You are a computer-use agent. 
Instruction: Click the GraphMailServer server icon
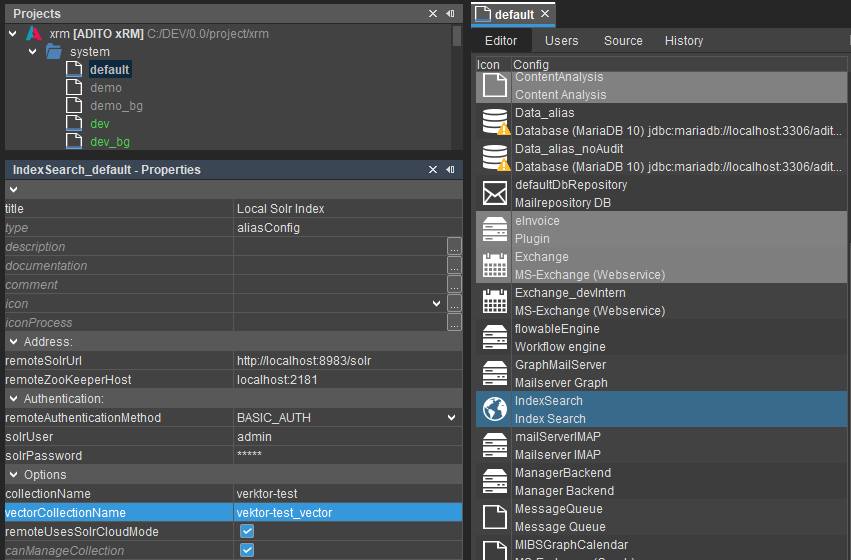494,373
